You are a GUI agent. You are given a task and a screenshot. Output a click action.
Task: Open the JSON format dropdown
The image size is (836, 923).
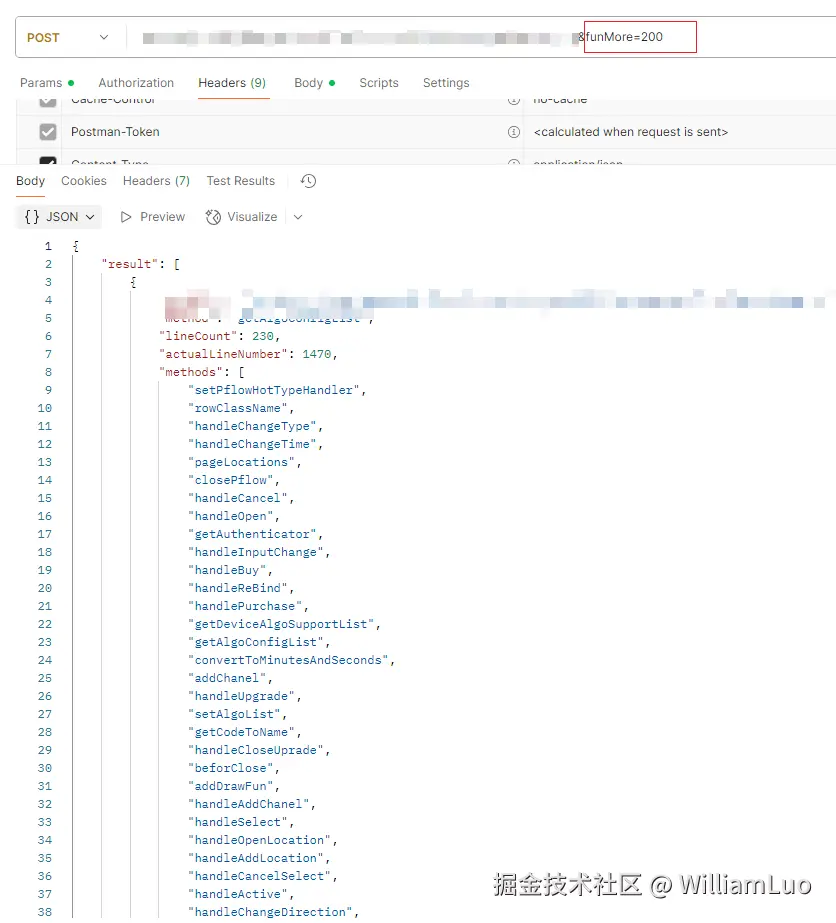59,217
